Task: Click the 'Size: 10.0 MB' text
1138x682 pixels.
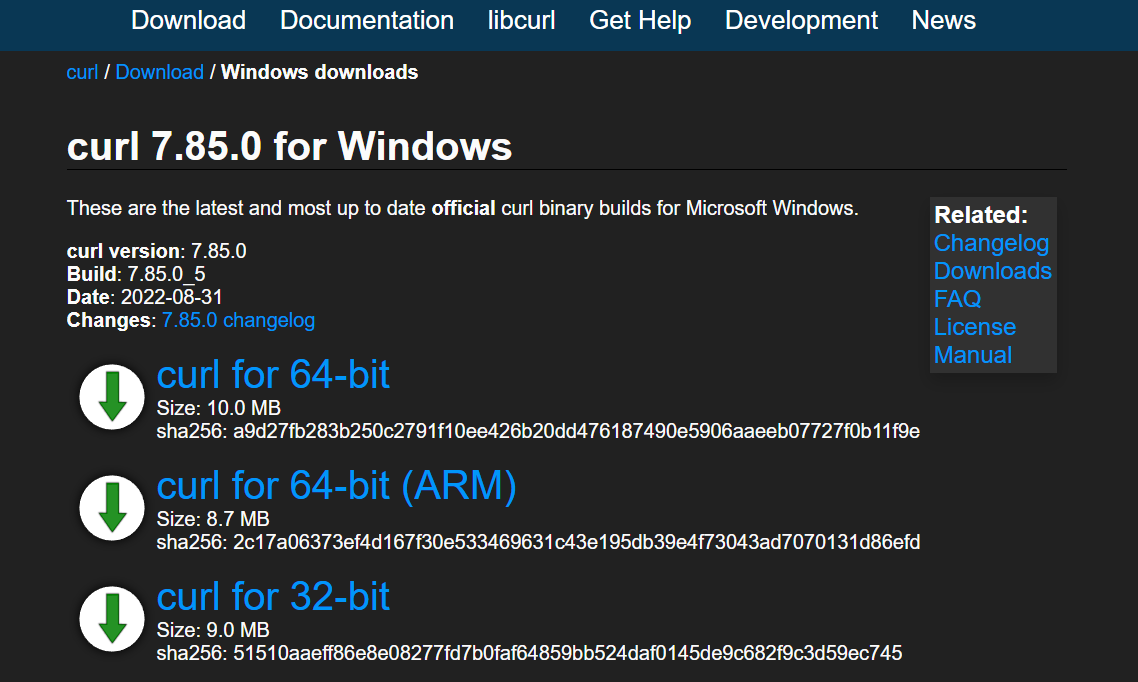Action: pyautogui.click(x=218, y=408)
